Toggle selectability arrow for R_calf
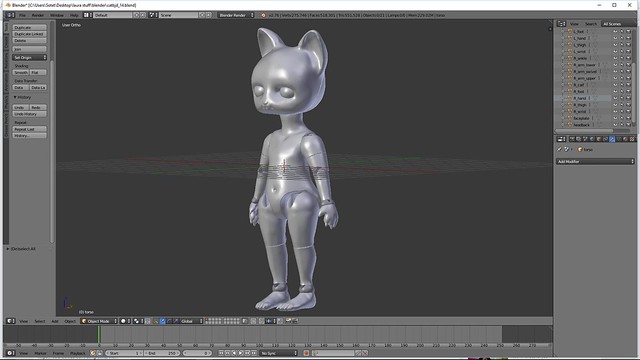This screenshot has width=640, height=360. point(622,84)
